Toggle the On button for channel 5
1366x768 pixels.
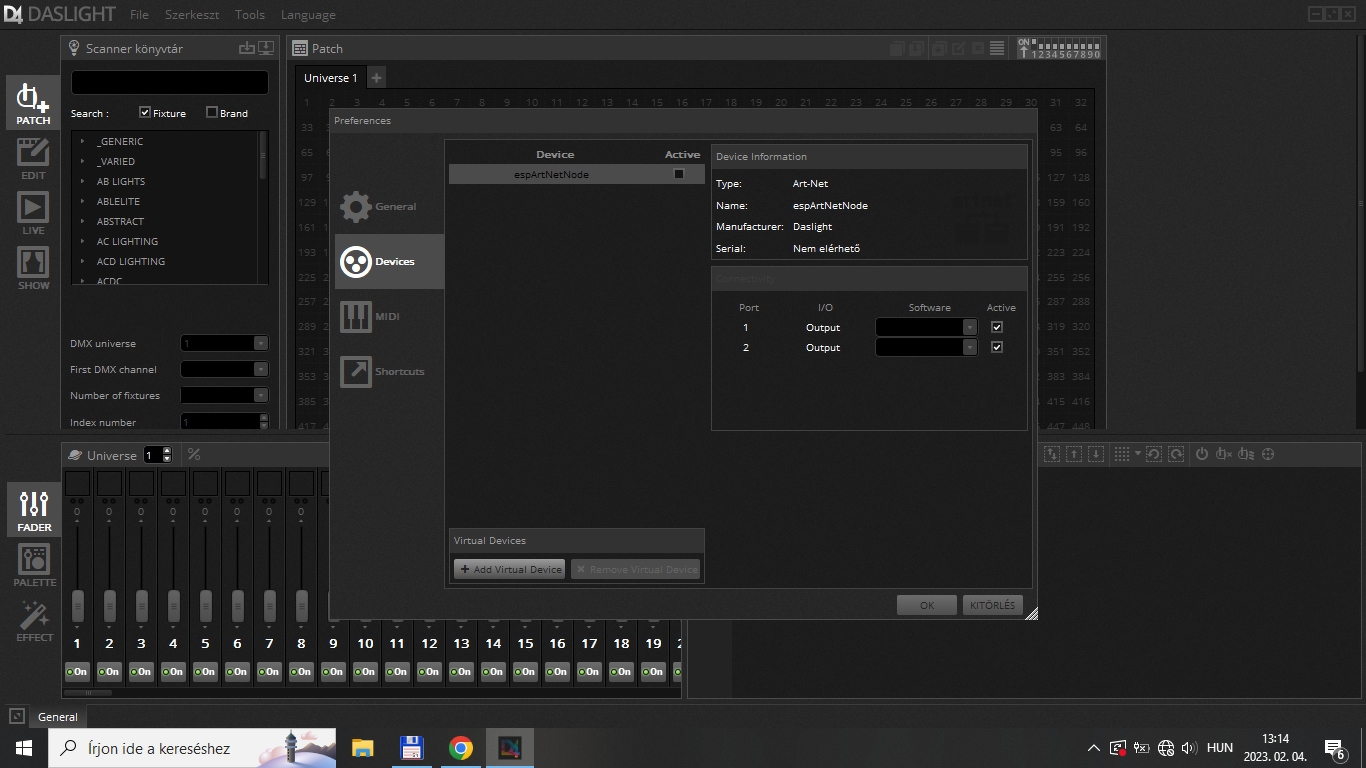click(x=205, y=672)
